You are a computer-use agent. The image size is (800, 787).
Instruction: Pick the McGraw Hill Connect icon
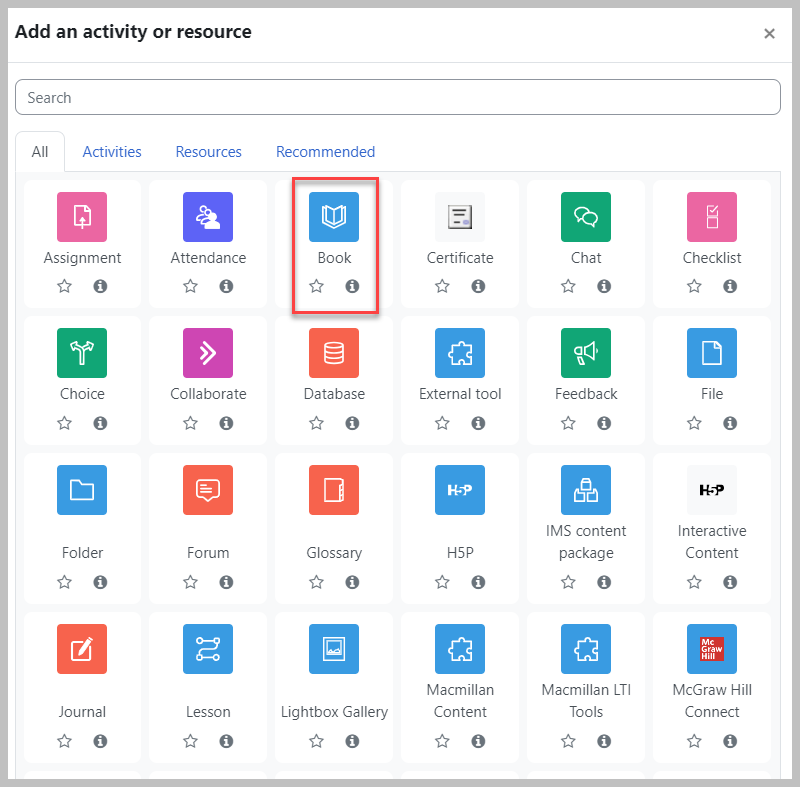tap(712, 649)
